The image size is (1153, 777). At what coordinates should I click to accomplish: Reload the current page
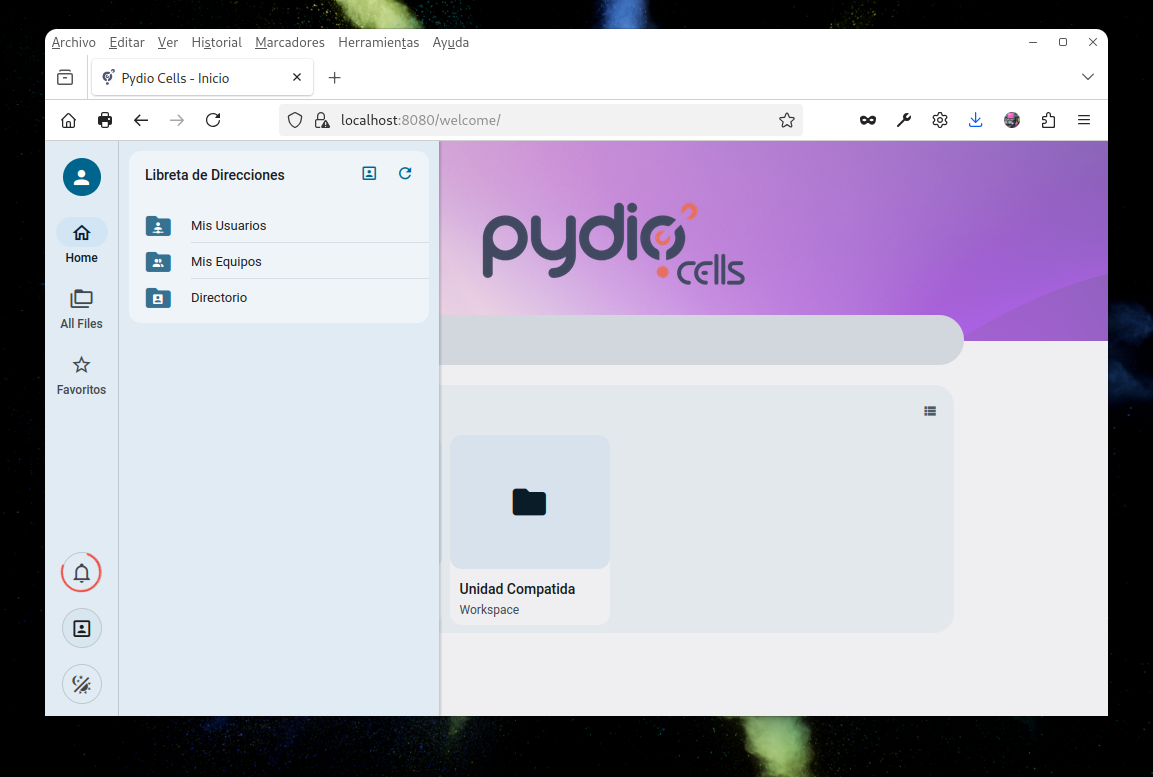coord(213,120)
